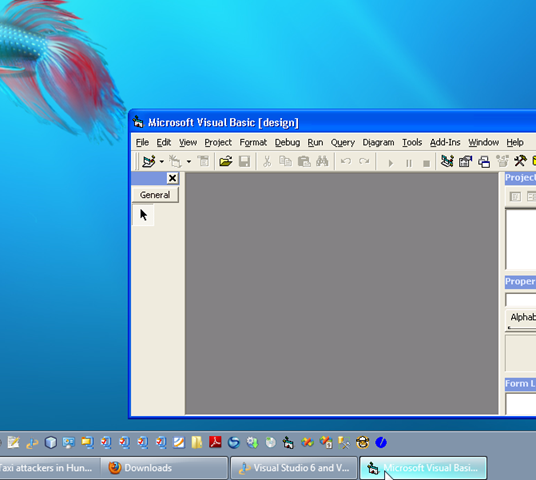Click the Visual Basic title bar icon
The height and width of the screenshot is (480, 536).
click(138, 122)
